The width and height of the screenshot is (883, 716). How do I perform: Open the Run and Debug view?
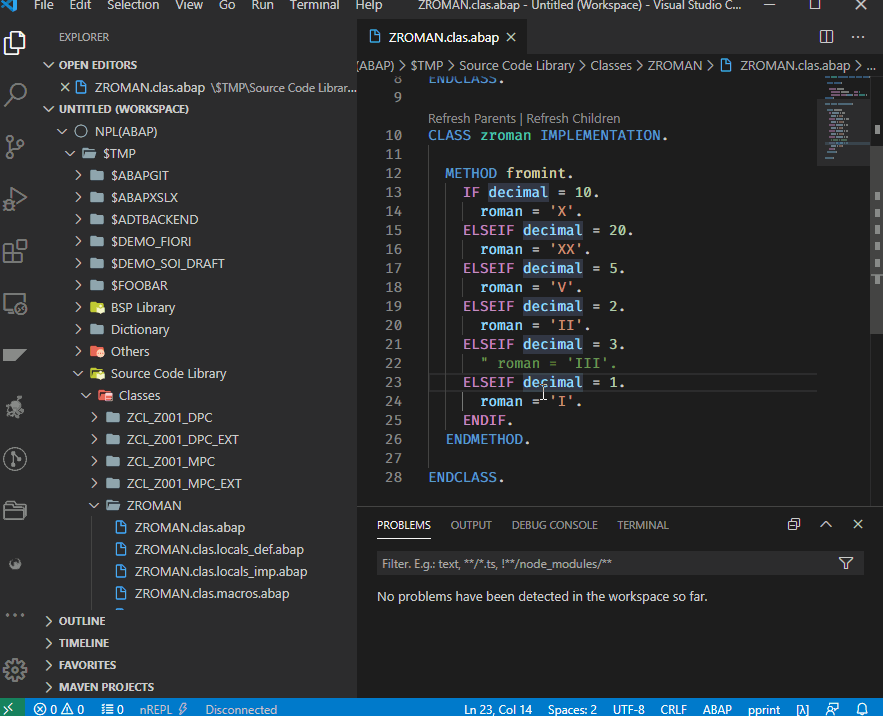[x=15, y=199]
